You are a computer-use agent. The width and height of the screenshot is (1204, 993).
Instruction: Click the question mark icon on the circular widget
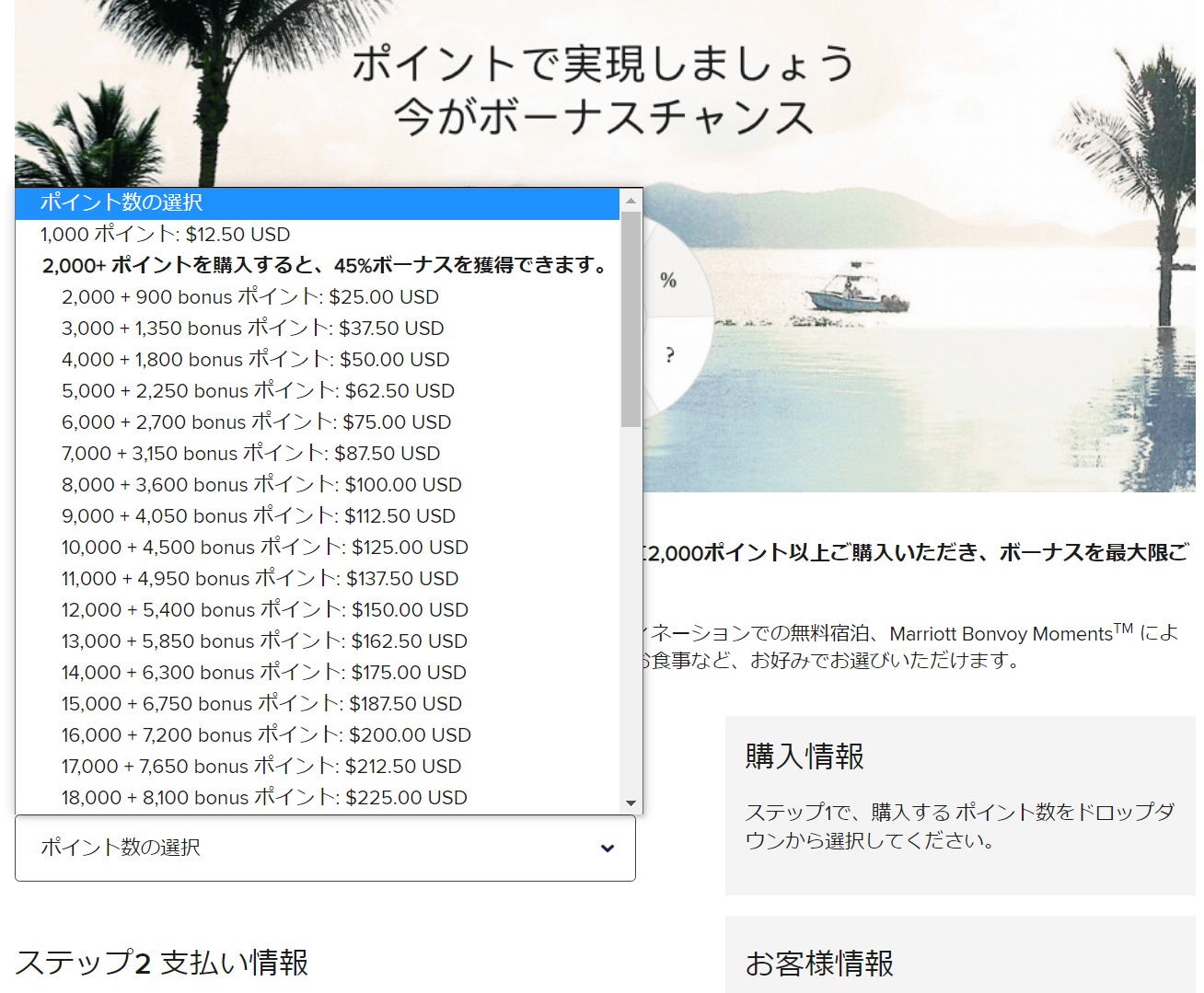[669, 355]
